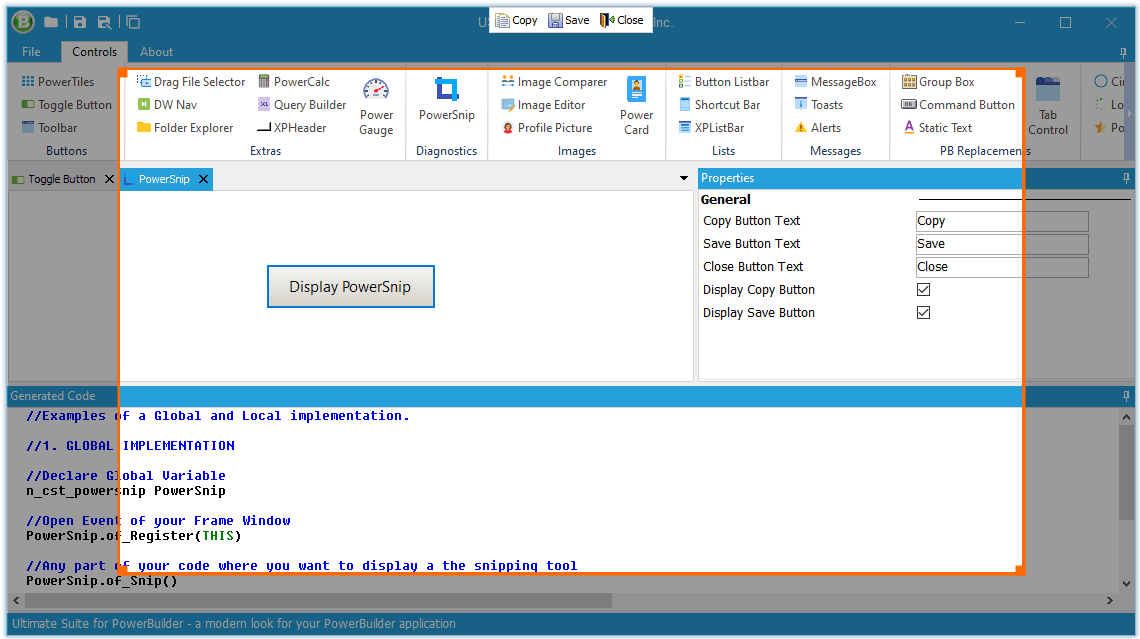Select the Group Box control
Image resolution: width=1140 pixels, height=639 pixels.
click(938, 81)
